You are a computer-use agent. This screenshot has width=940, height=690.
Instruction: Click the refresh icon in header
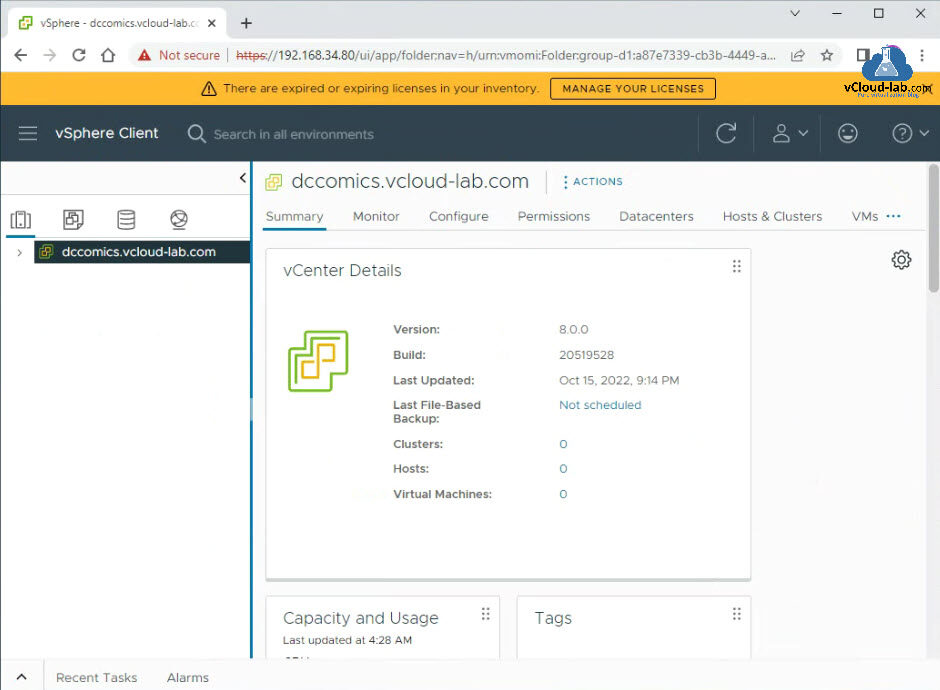pos(727,134)
